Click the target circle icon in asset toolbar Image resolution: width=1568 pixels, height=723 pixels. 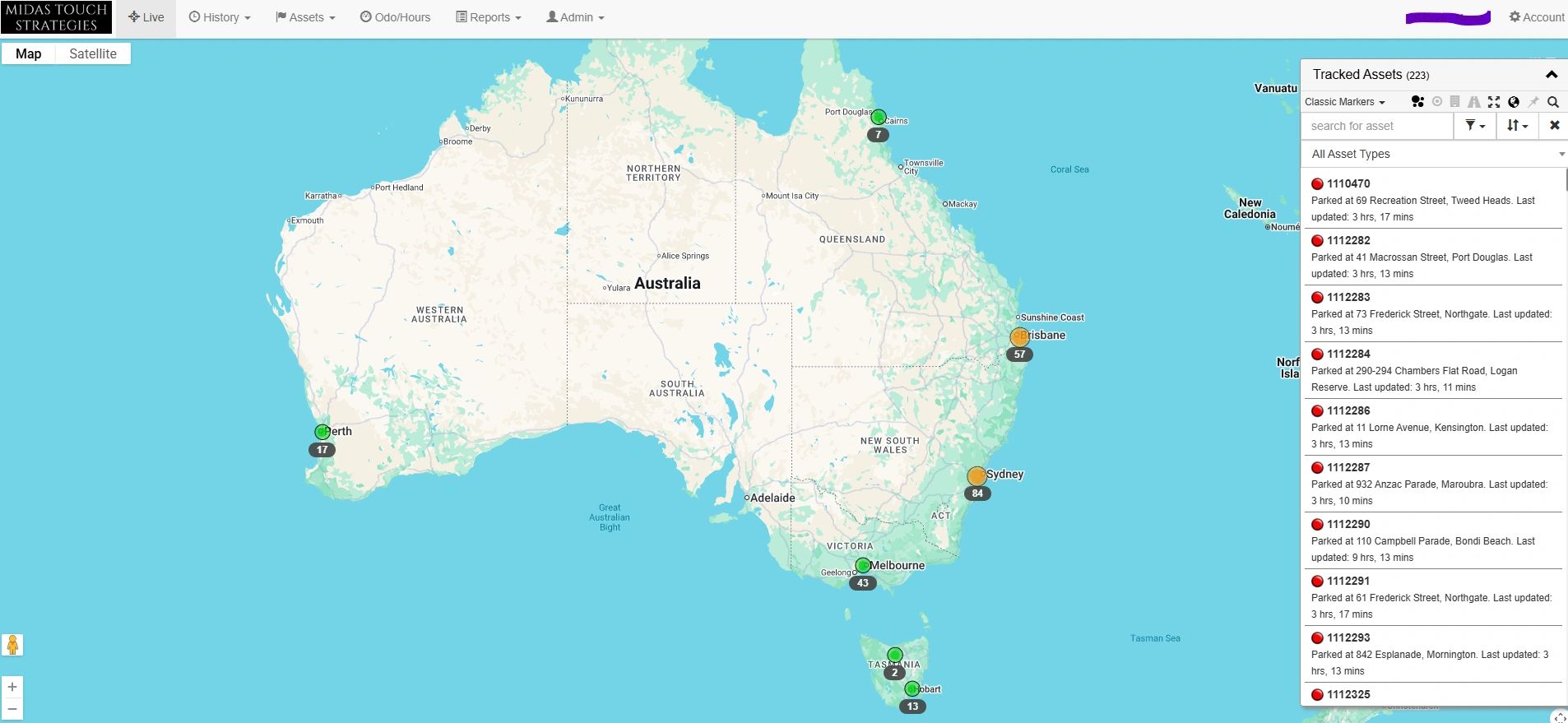(x=1436, y=102)
